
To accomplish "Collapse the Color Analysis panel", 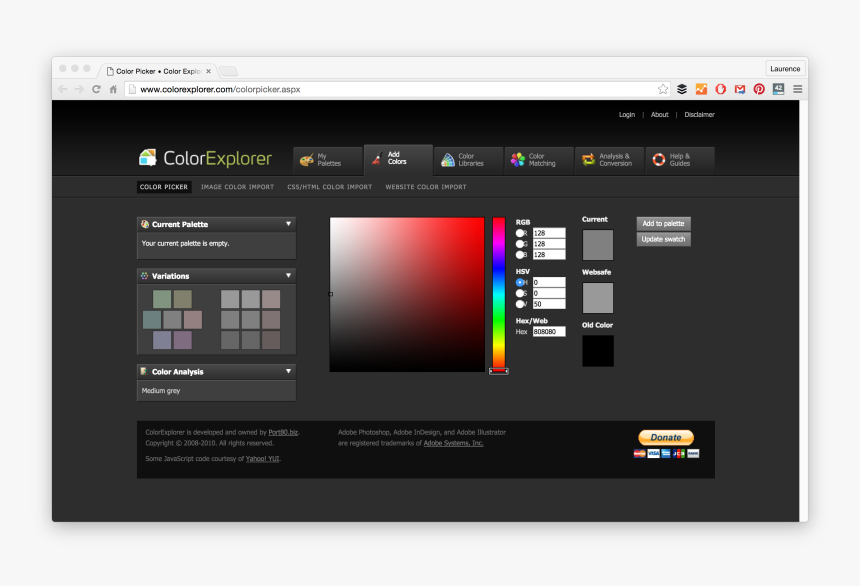I will point(288,371).
